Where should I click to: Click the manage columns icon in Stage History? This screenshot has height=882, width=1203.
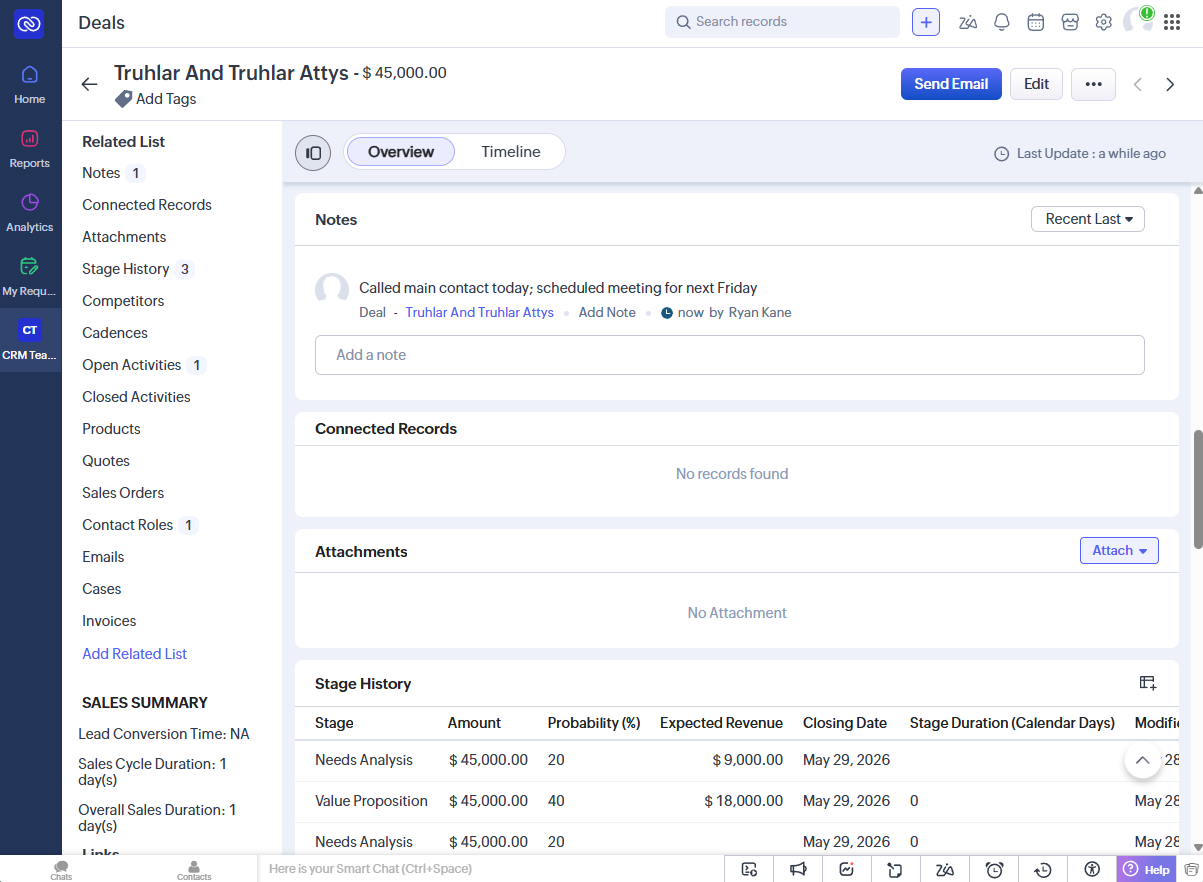(x=1148, y=683)
